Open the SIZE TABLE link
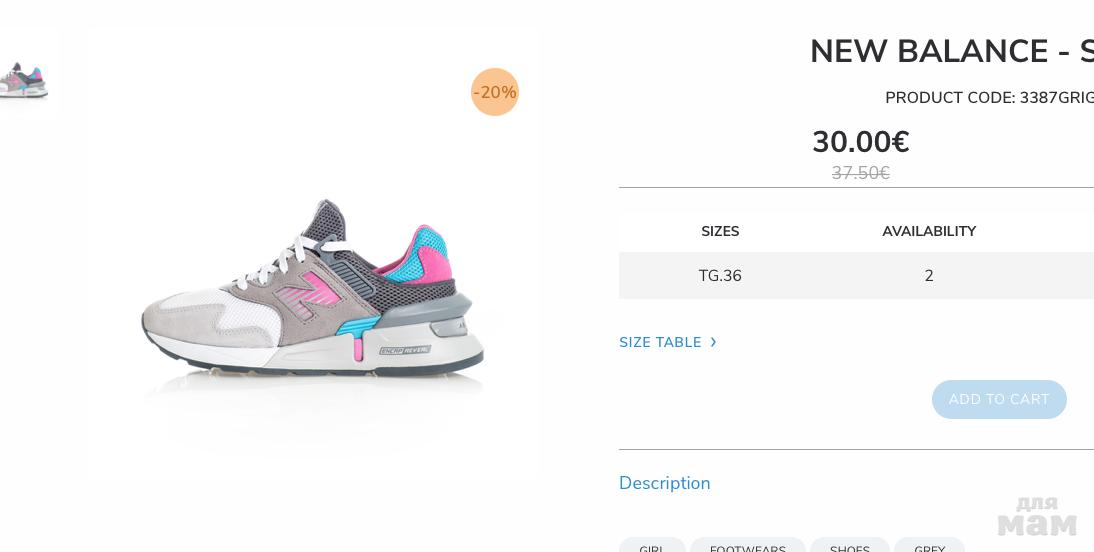 coord(660,342)
